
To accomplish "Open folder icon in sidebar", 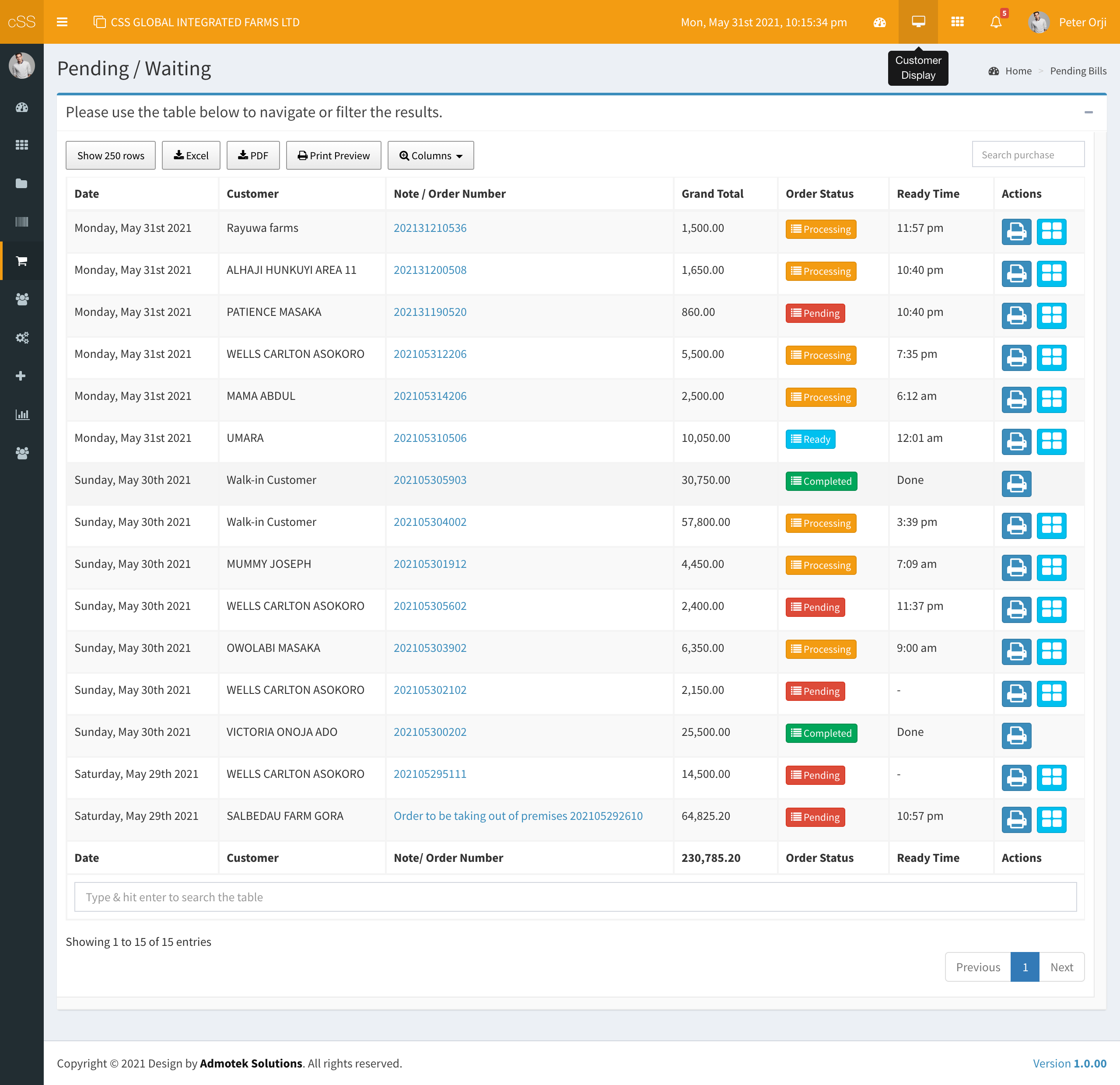I will point(22,183).
